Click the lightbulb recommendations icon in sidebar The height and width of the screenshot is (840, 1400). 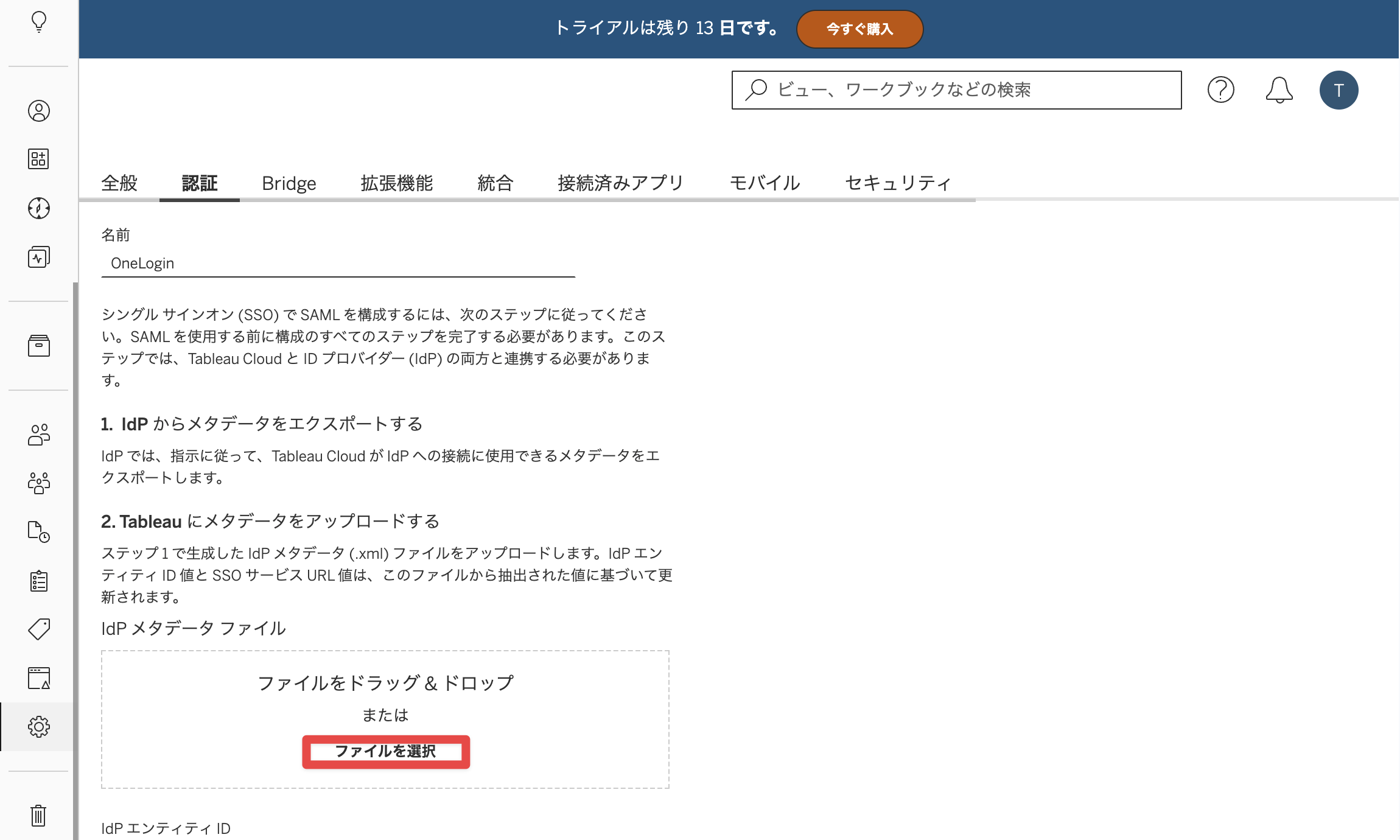[39, 22]
